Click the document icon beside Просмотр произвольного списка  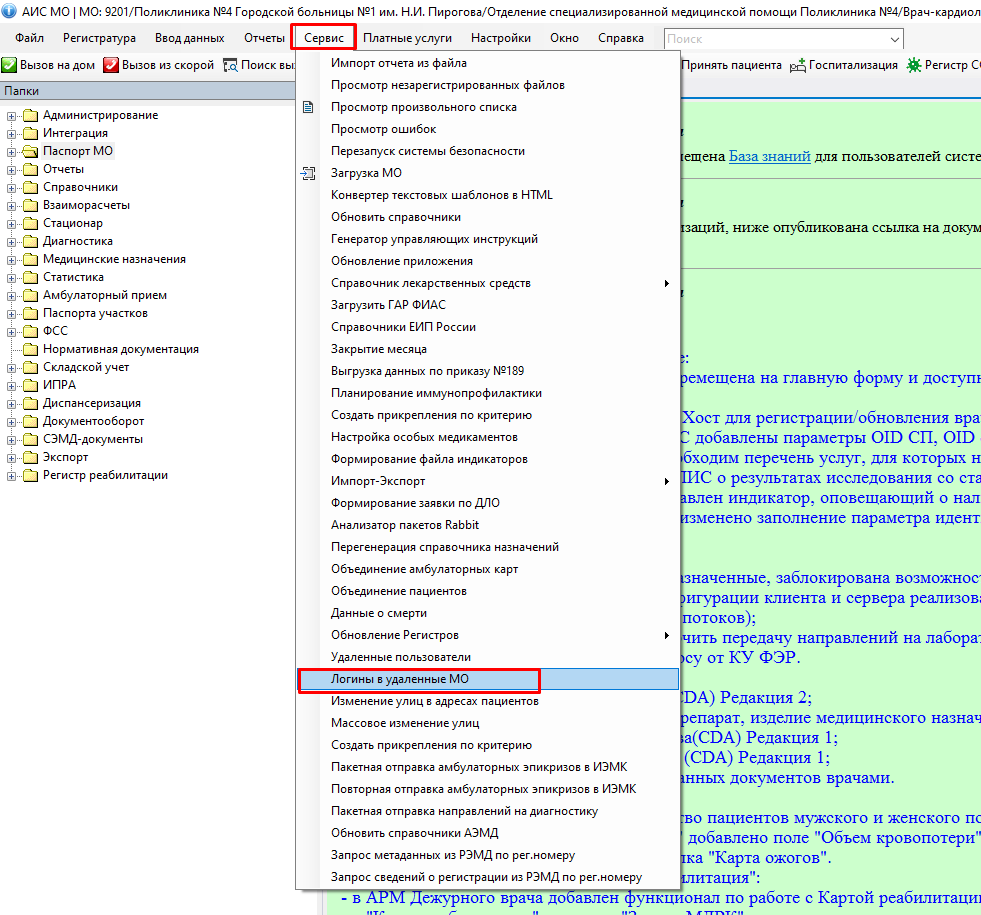[308, 107]
